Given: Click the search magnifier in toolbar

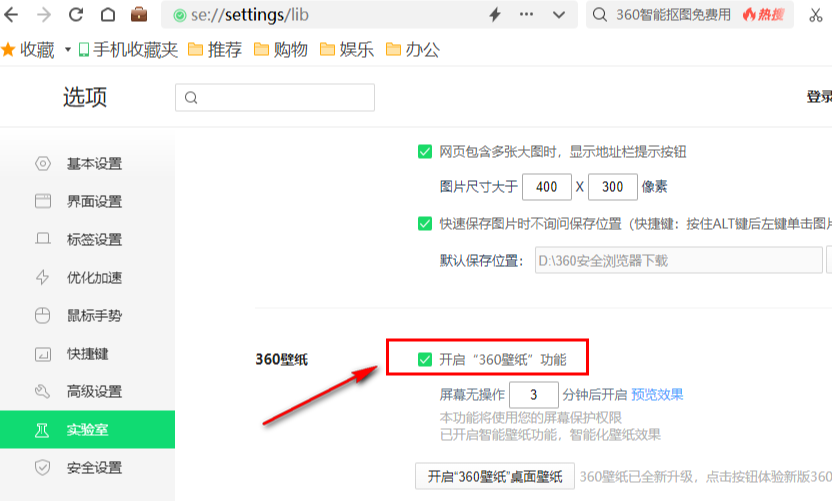Looking at the screenshot, I should (x=600, y=15).
